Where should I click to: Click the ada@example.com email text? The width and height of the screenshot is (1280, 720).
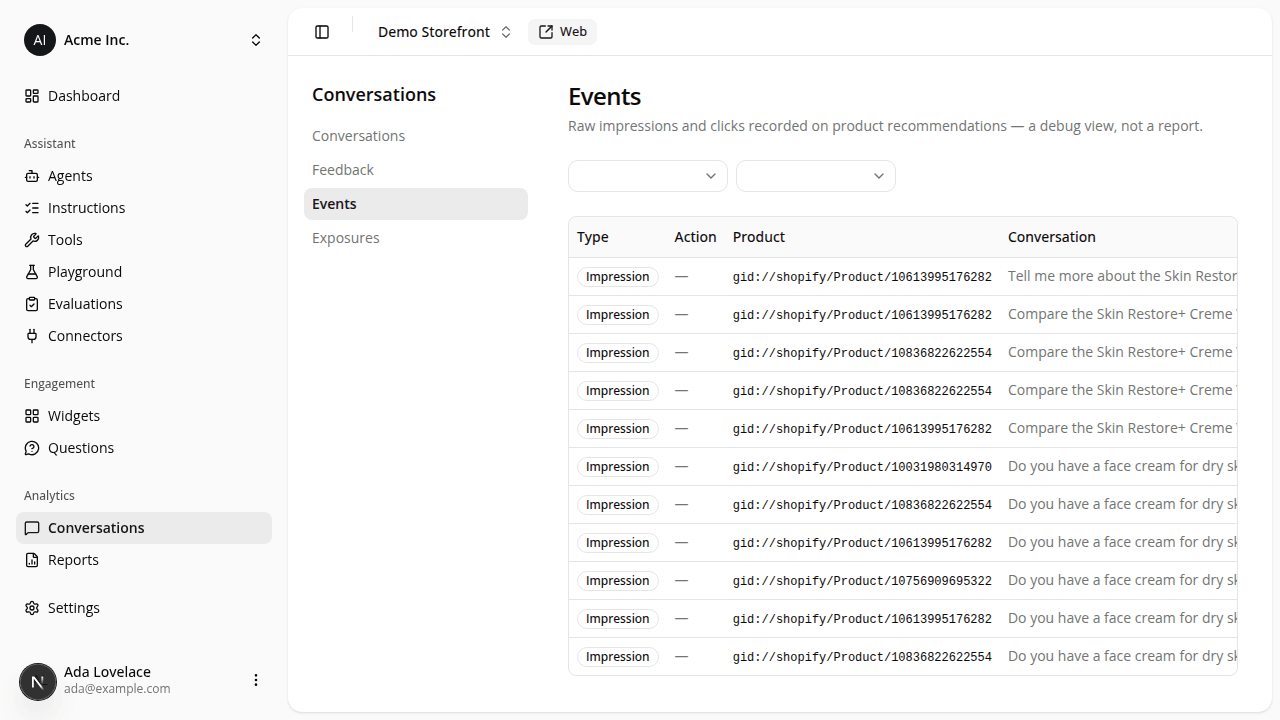point(117,689)
